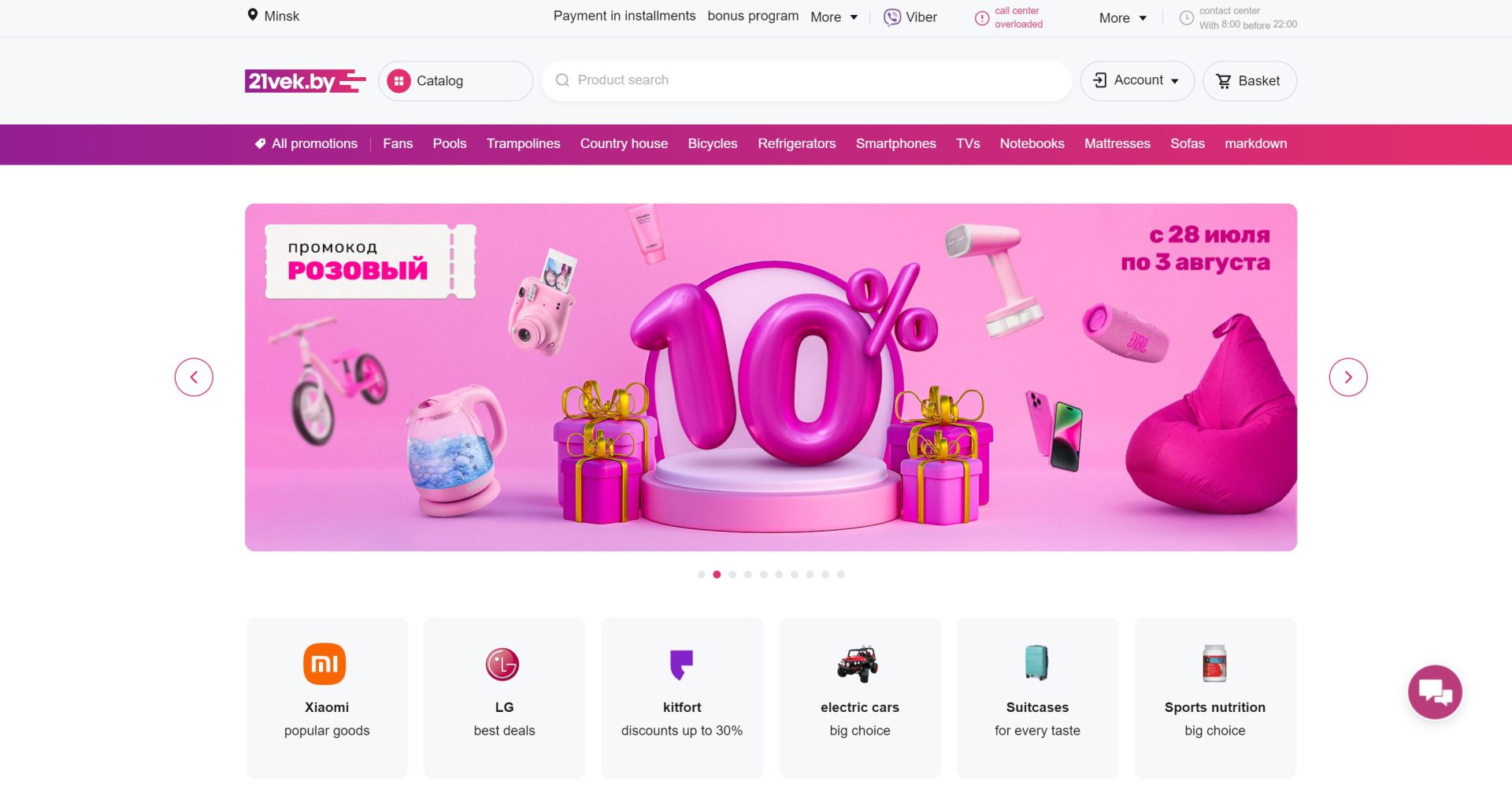Open the Refrigerators category tab
The height and width of the screenshot is (793, 1512).
(796, 144)
